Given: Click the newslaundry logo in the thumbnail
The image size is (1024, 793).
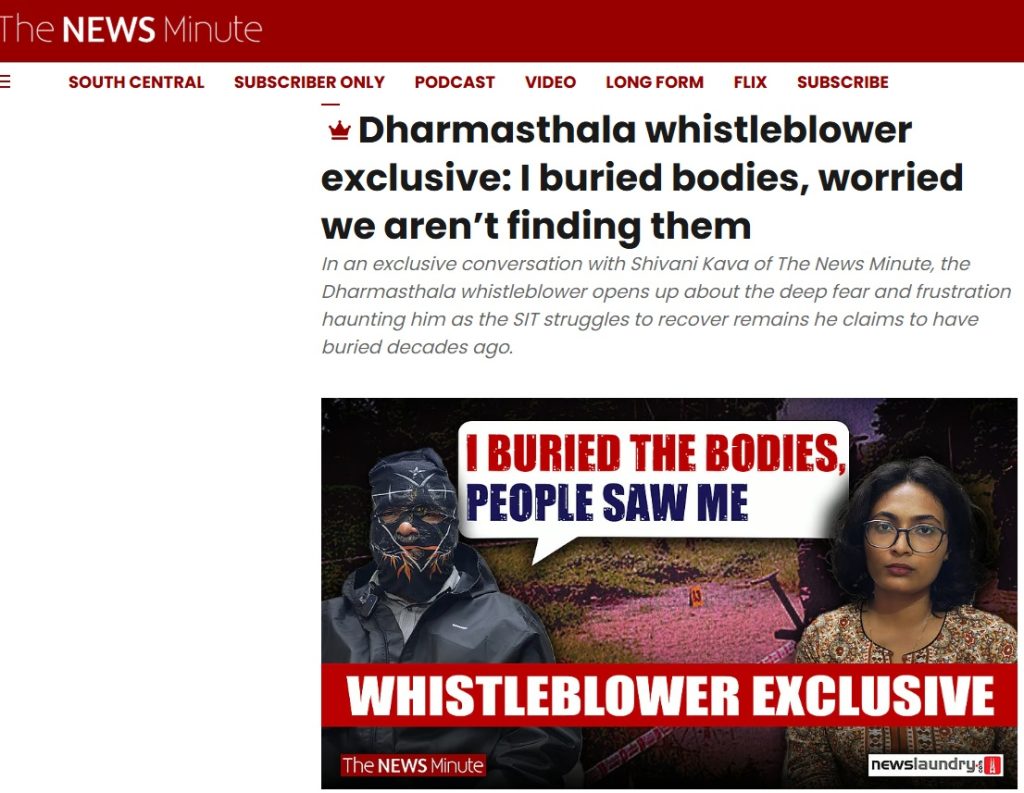Looking at the screenshot, I should (x=935, y=764).
